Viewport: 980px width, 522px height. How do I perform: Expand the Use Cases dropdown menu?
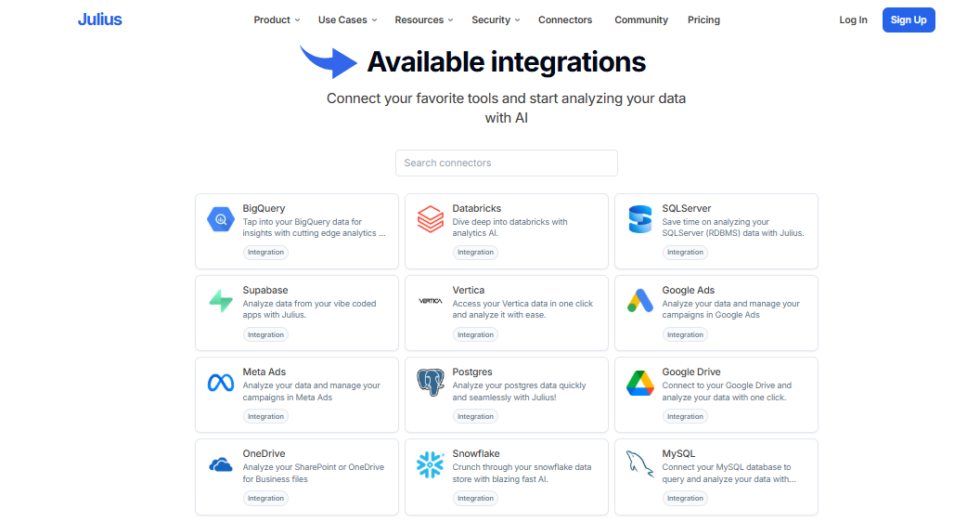pyautogui.click(x=347, y=20)
